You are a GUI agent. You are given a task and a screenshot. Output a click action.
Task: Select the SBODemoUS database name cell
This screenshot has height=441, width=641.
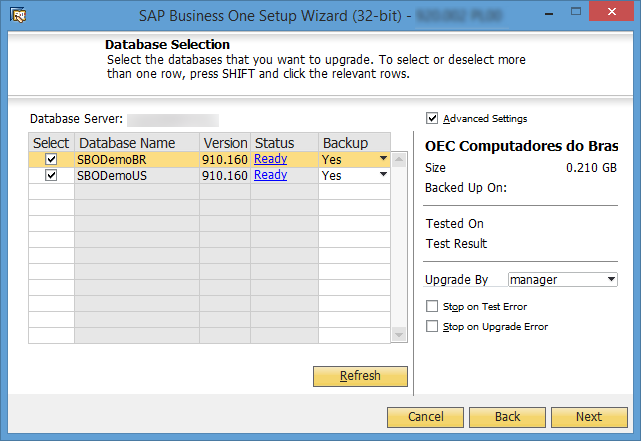(x=137, y=175)
